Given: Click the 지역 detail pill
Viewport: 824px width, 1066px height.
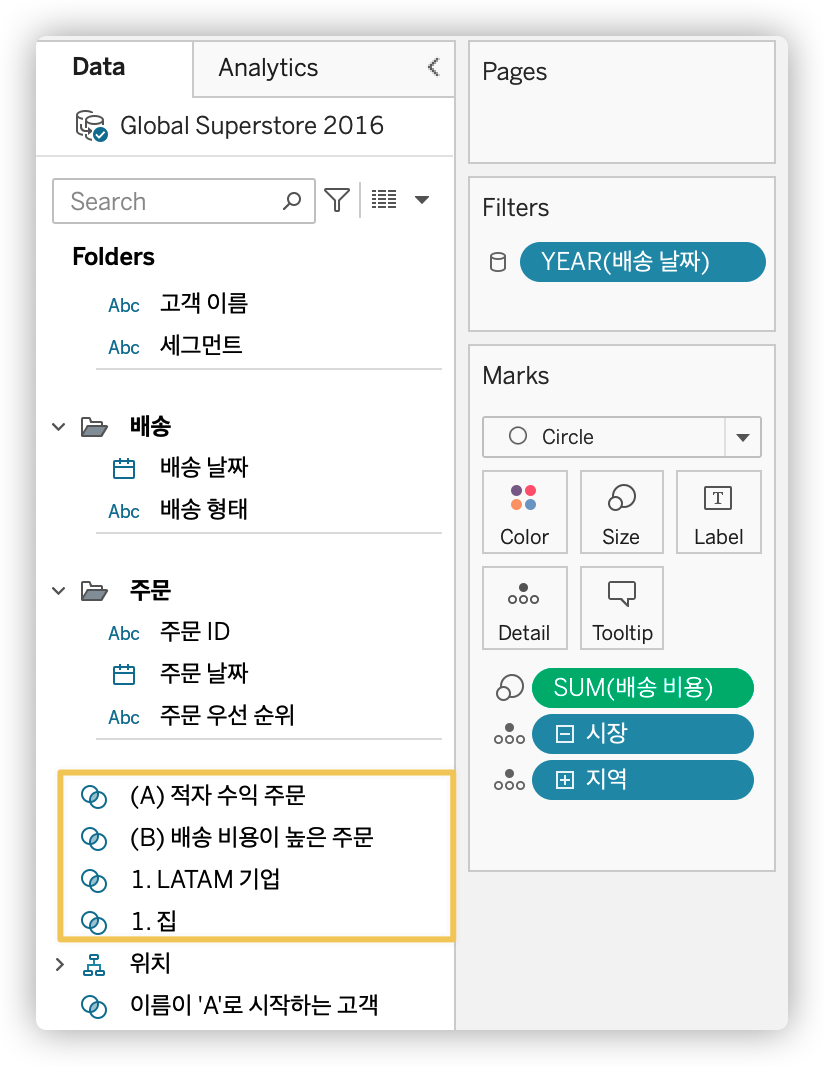Looking at the screenshot, I should pyautogui.click(x=642, y=780).
